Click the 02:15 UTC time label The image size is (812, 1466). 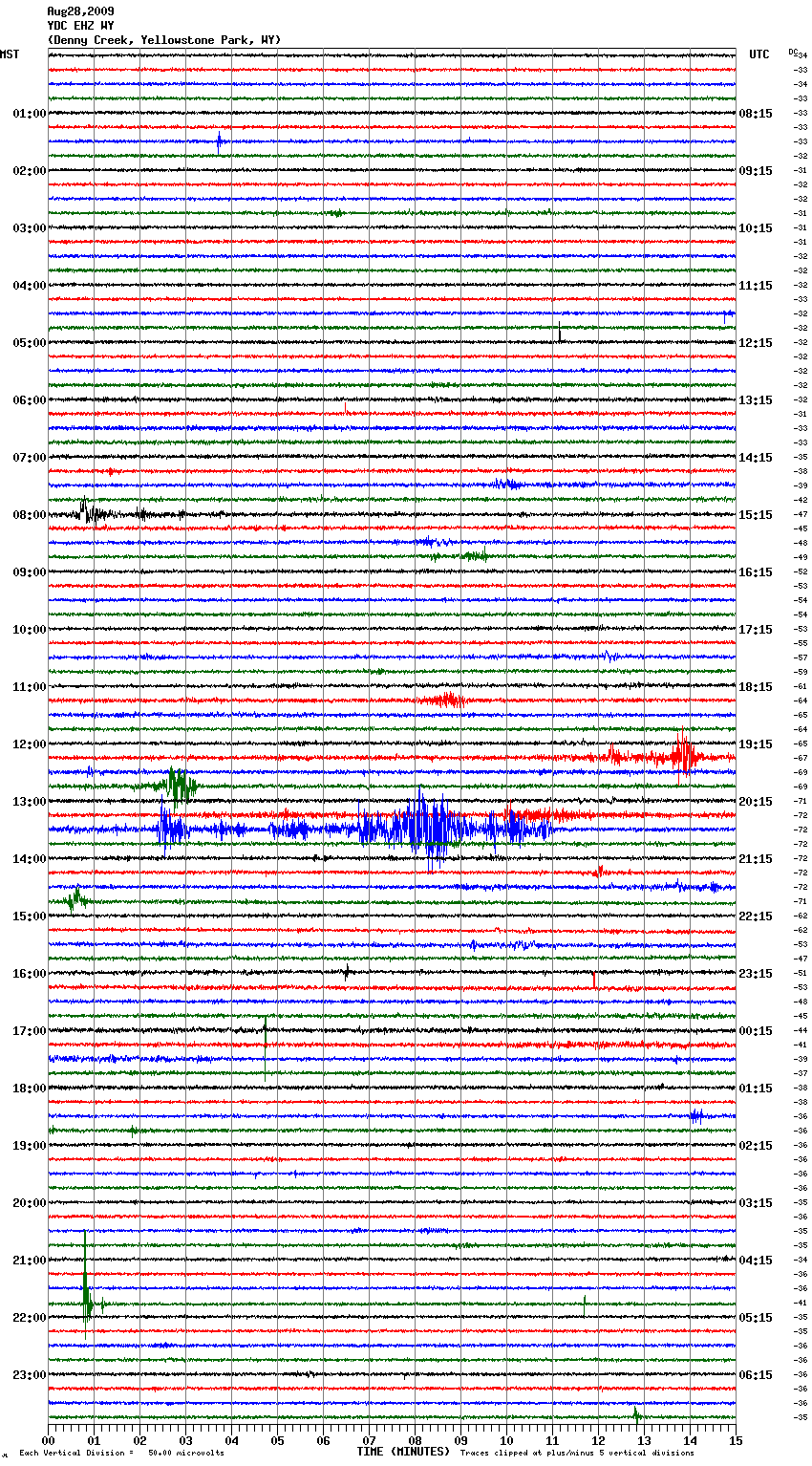click(756, 1146)
